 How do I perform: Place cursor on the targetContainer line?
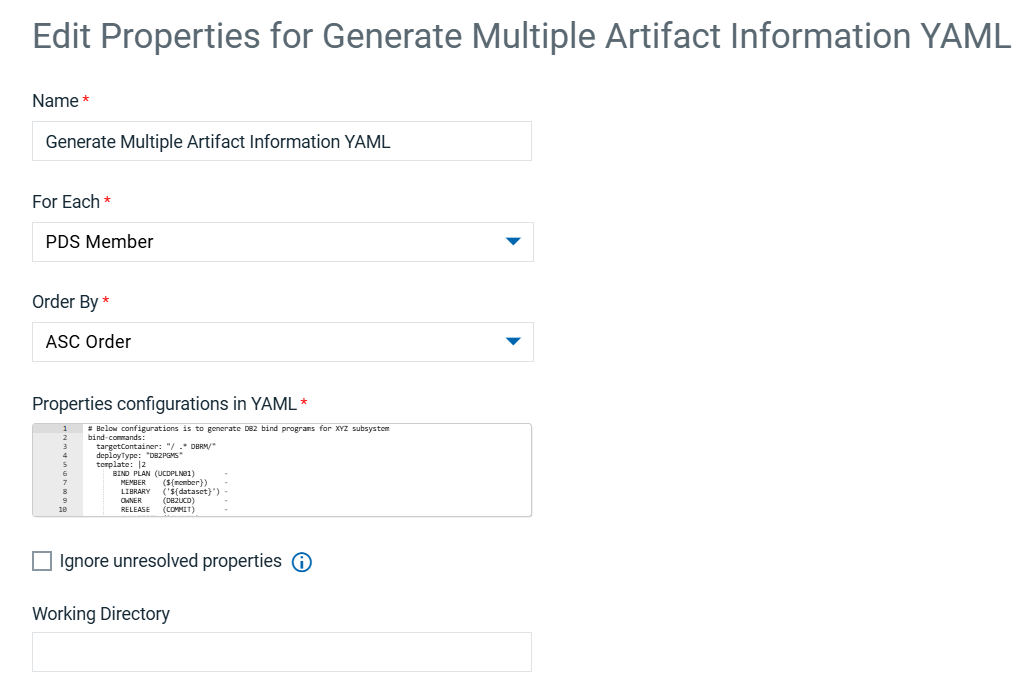pos(156,447)
